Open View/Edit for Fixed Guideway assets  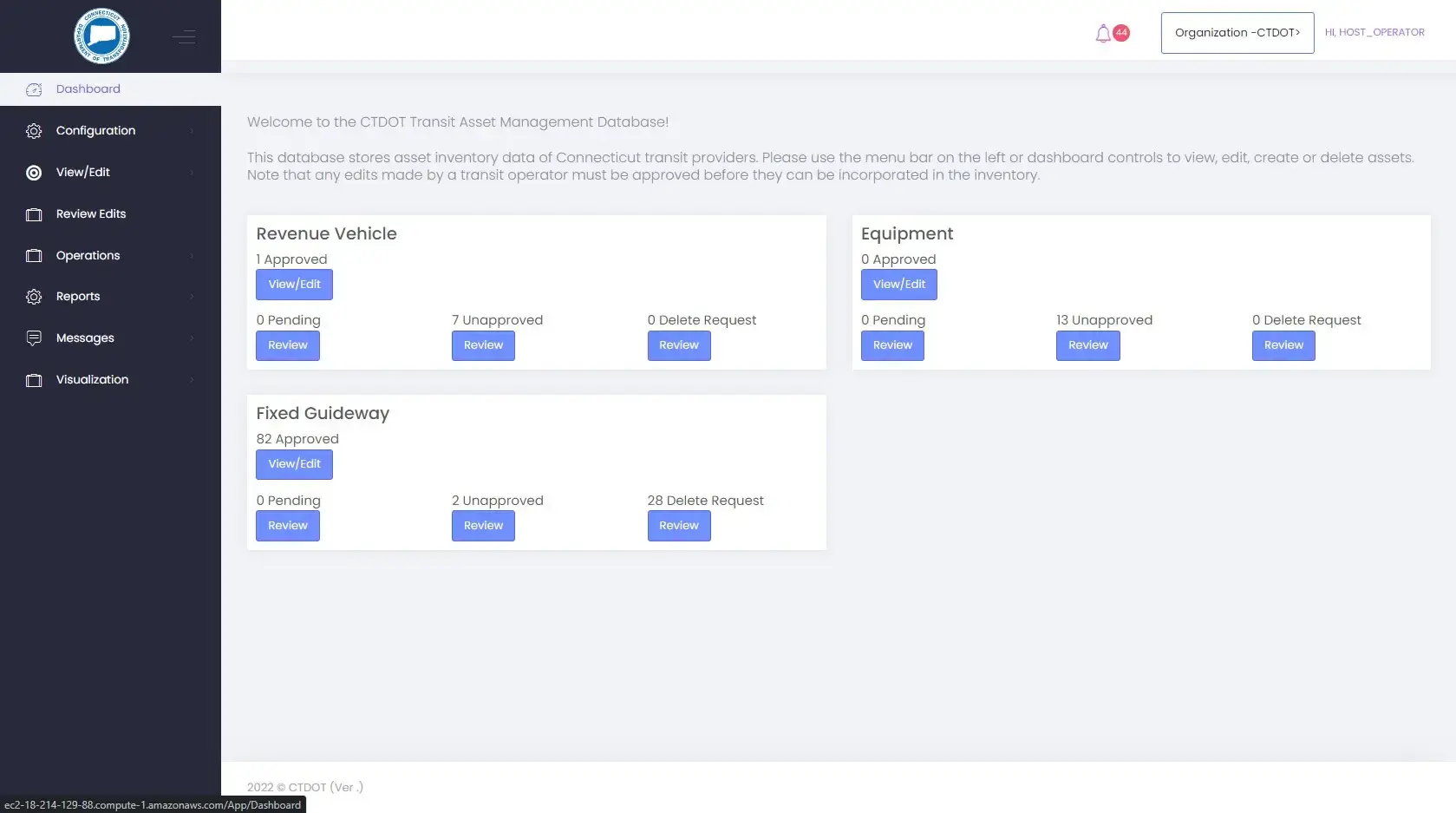coord(294,464)
